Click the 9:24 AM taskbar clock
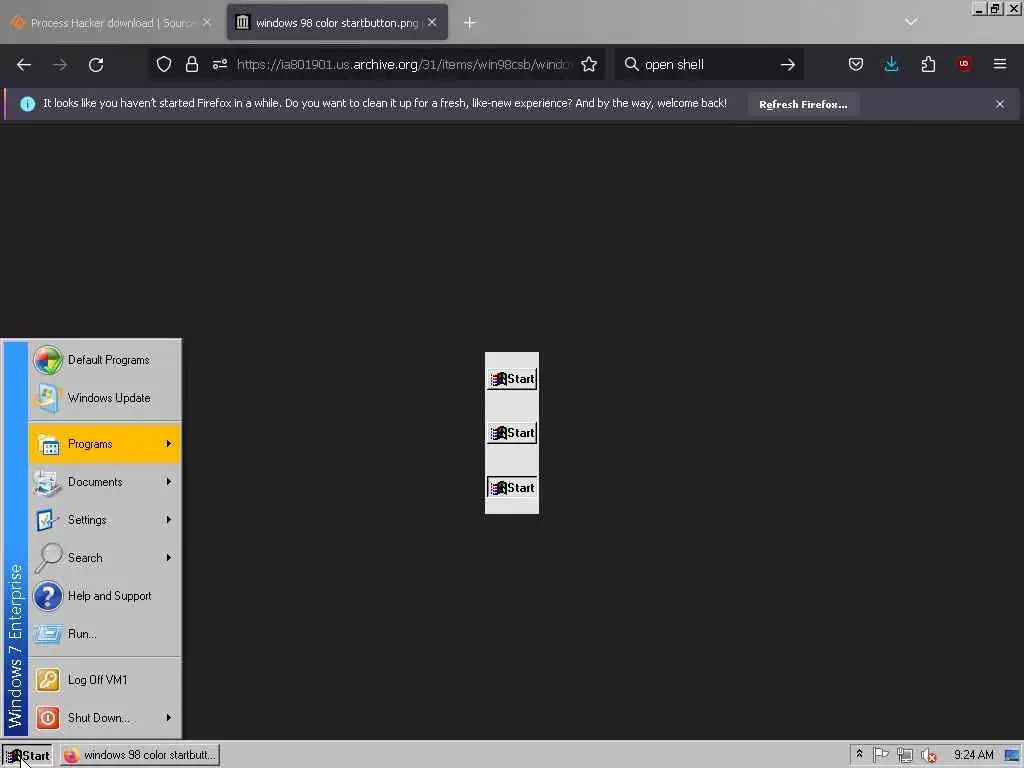Viewport: 1024px width, 768px height. 973,755
